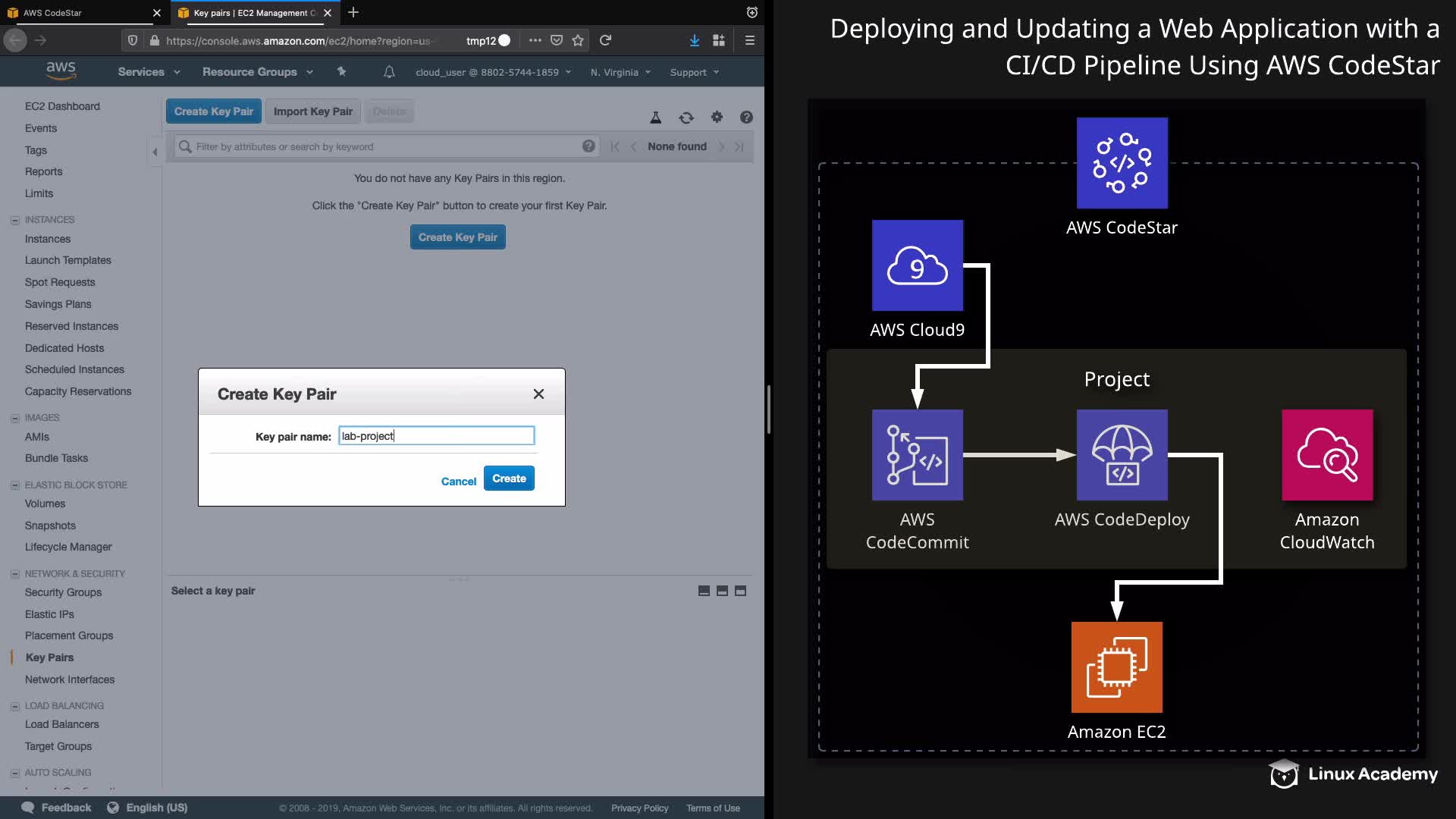Image resolution: width=1456 pixels, height=819 pixels.
Task: Open the Support dropdown menu
Action: tap(694, 72)
